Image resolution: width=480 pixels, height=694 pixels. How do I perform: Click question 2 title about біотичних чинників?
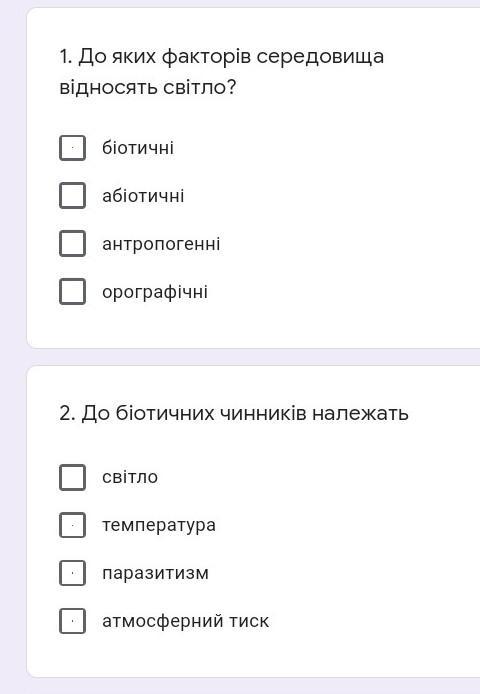point(234,413)
